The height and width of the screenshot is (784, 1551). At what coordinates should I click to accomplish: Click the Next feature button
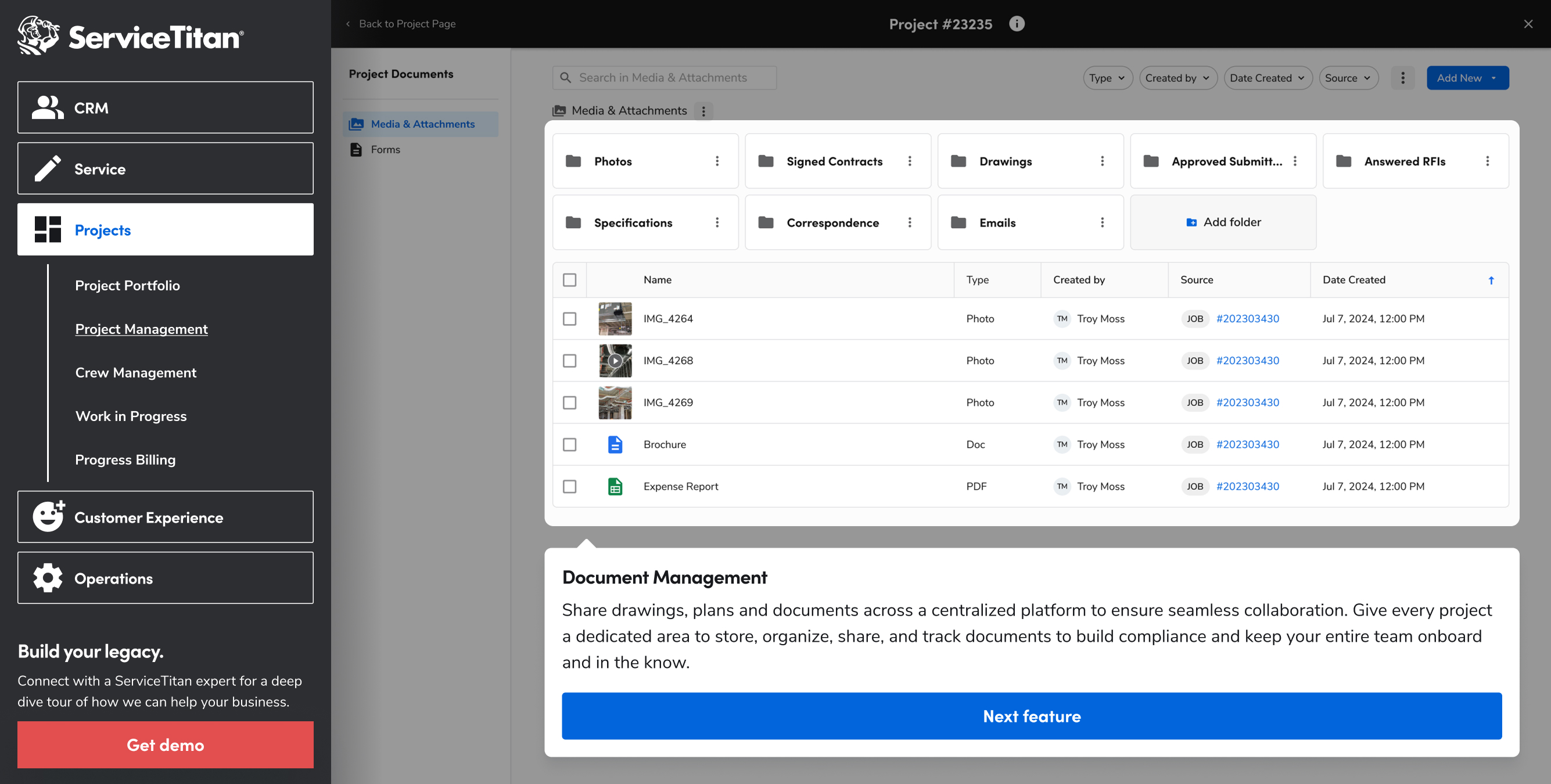(1032, 716)
